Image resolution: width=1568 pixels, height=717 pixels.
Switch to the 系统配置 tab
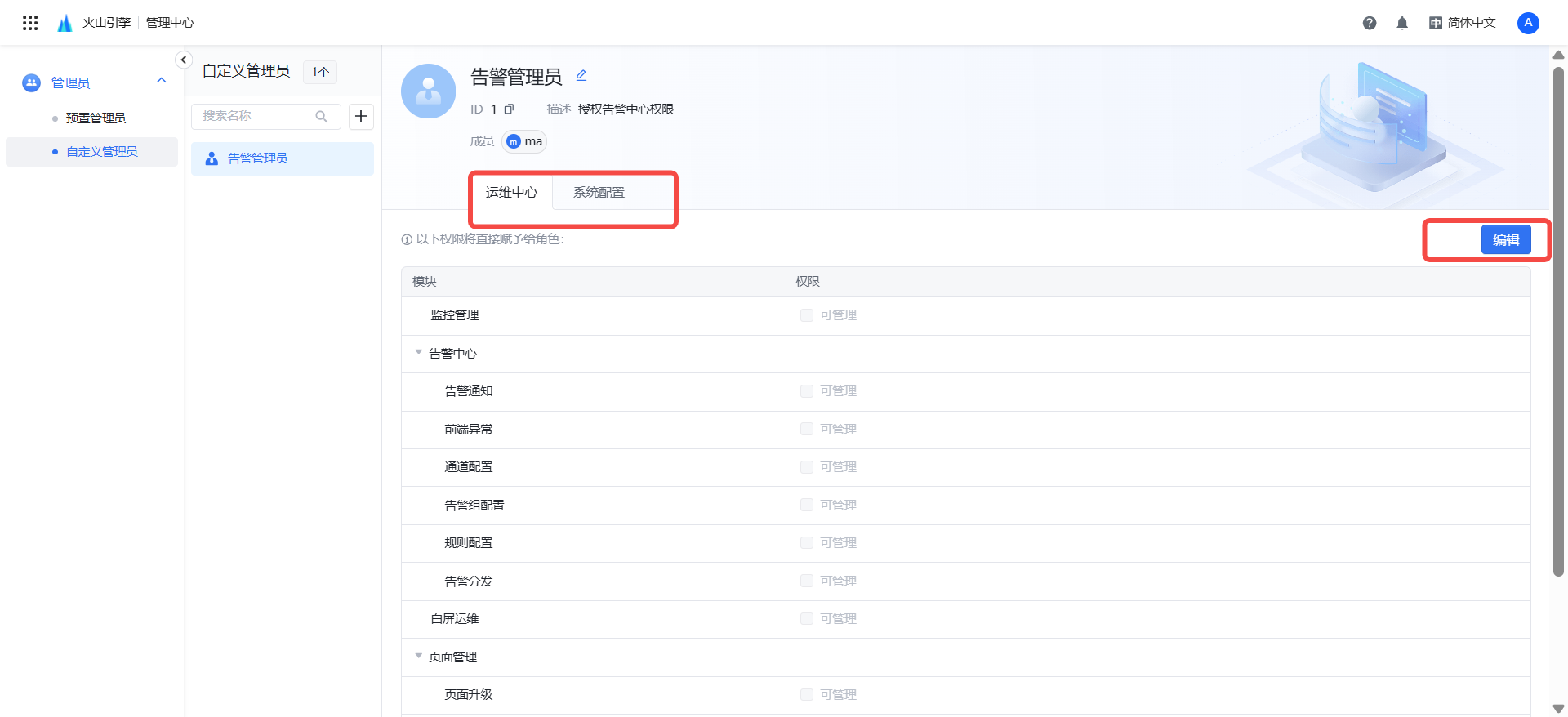599,193
